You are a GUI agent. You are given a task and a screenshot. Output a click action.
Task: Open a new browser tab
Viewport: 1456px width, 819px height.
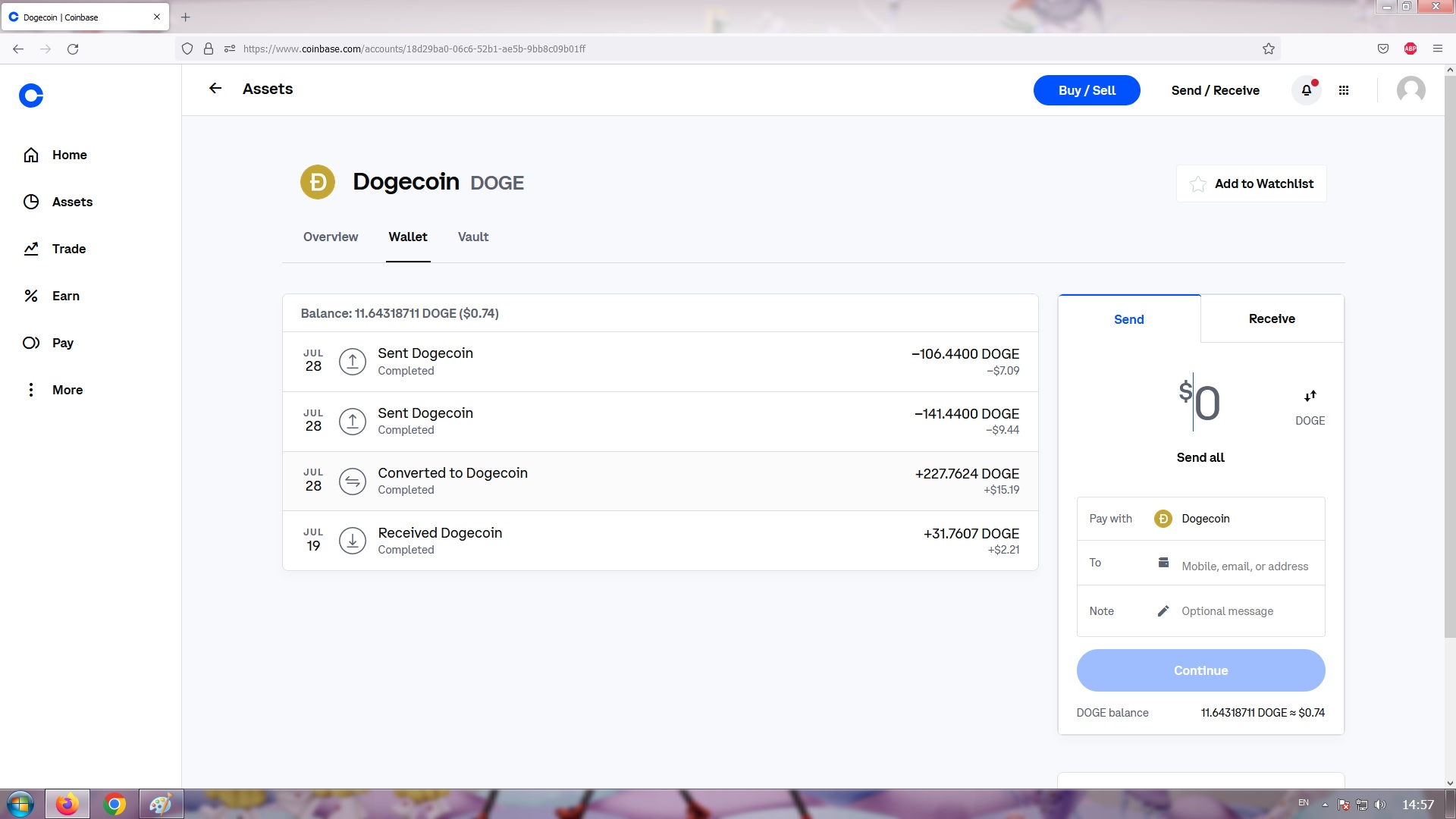(185, 17)
